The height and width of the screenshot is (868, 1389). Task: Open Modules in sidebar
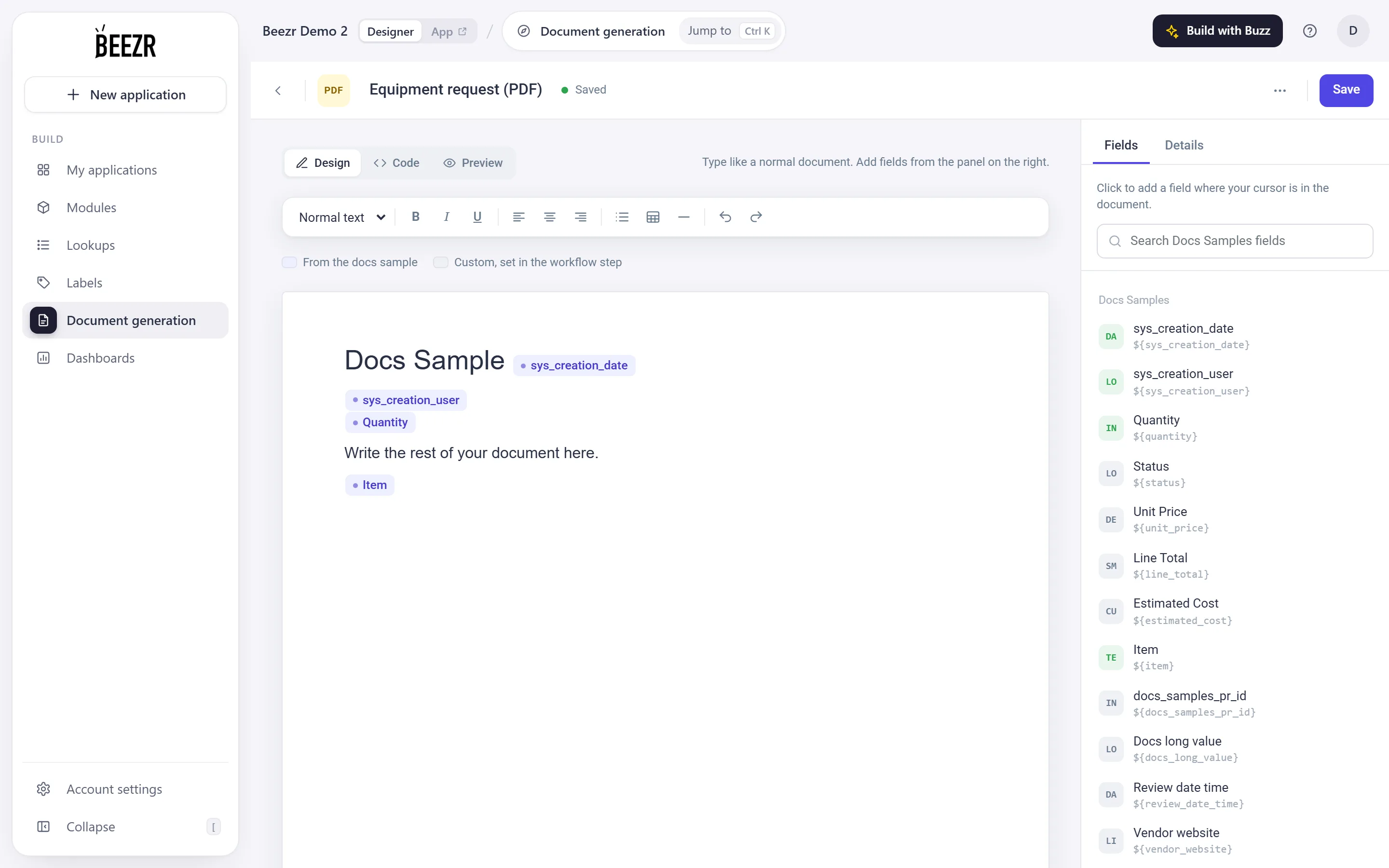click(125, 208)
